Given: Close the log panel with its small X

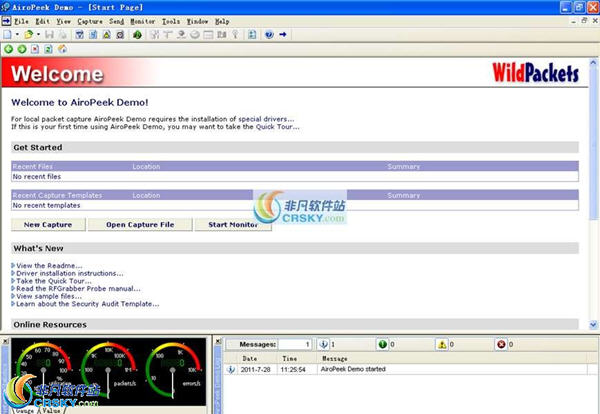Looking at the screenshot, I should pos(218,341).
